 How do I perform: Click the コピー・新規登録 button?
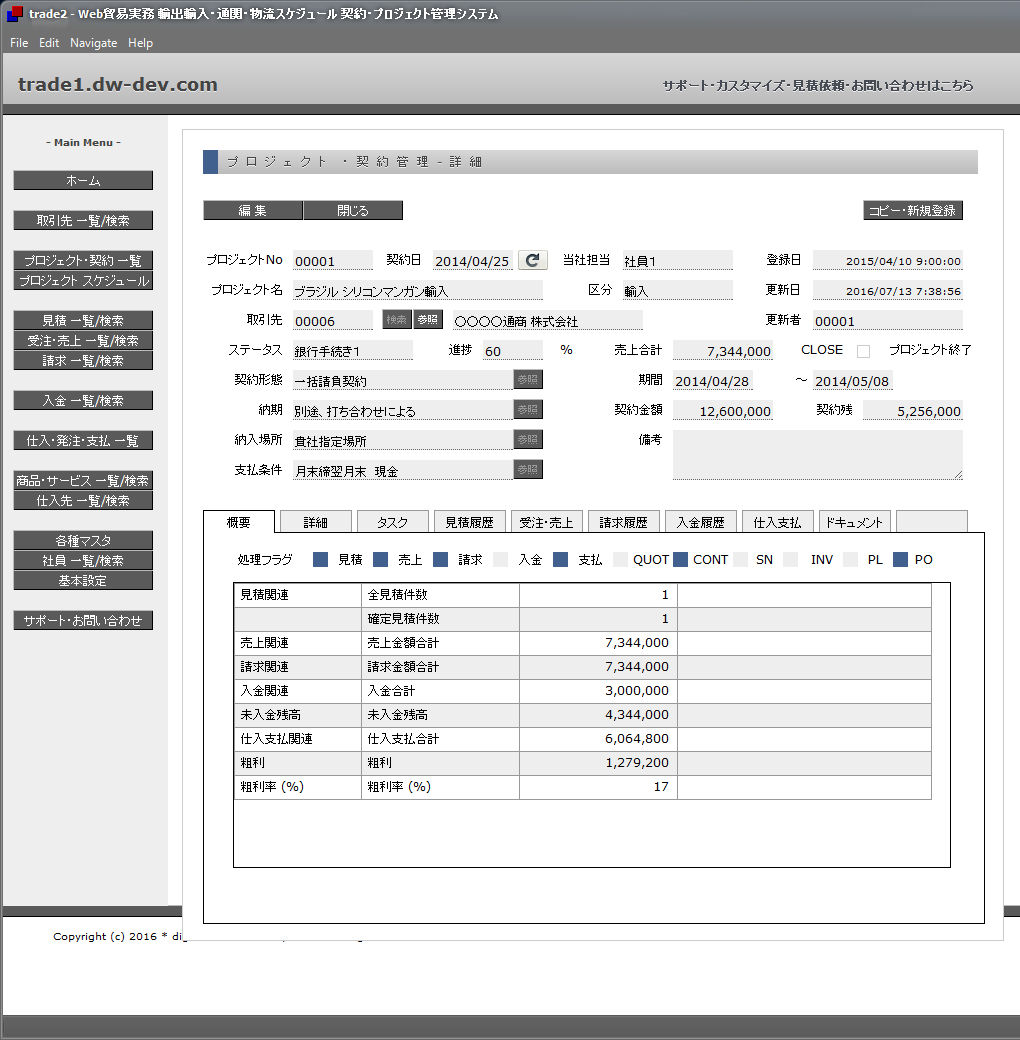tap(912, 211)
